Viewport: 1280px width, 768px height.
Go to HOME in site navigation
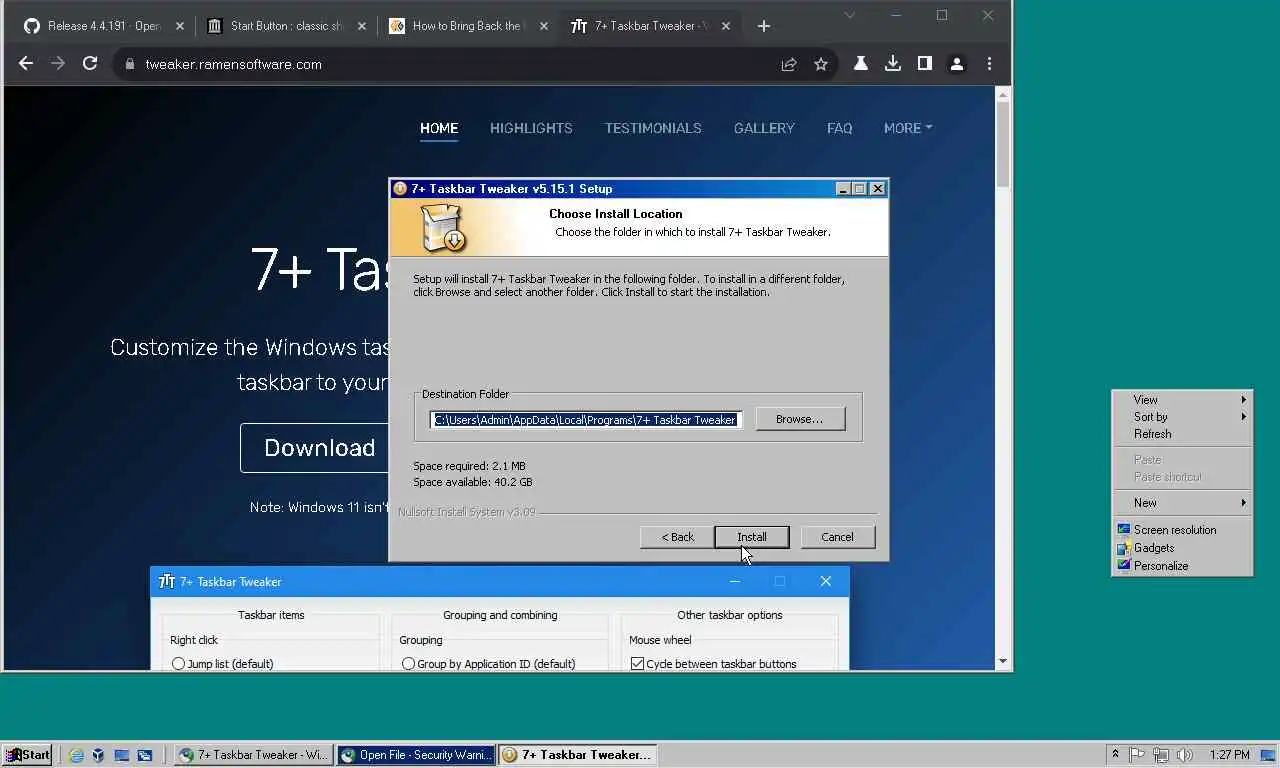(439, 128)
